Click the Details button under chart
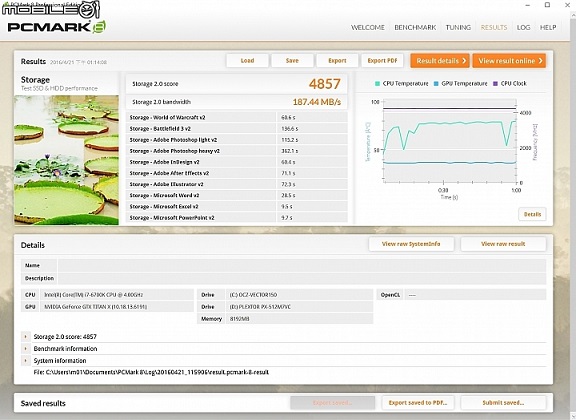Image resolution: width=576 pixels, height=420 pixels. [532, 214]
